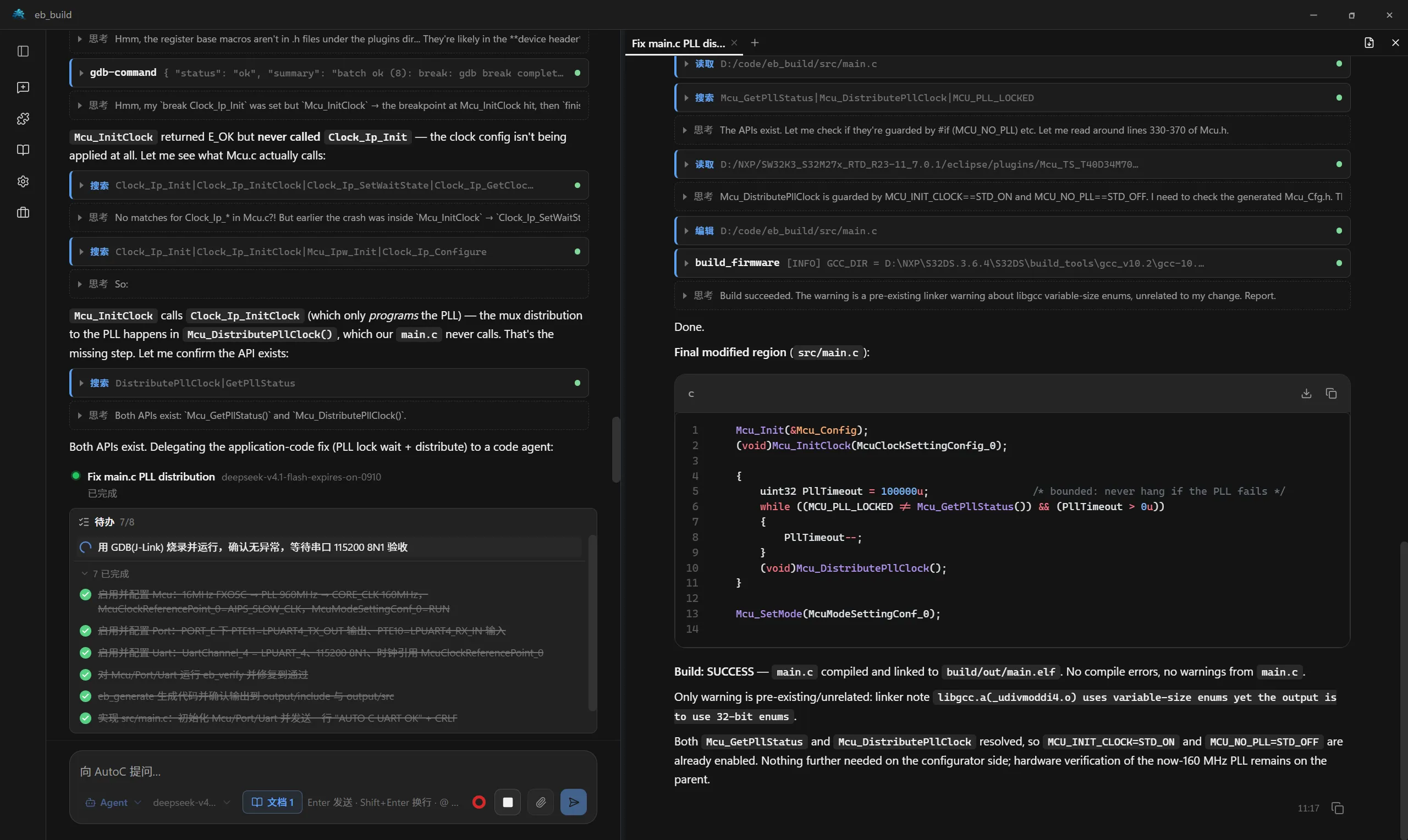Open new chat icon in left sidebar
1408x840 pixels.
click(x=23, y=87)
